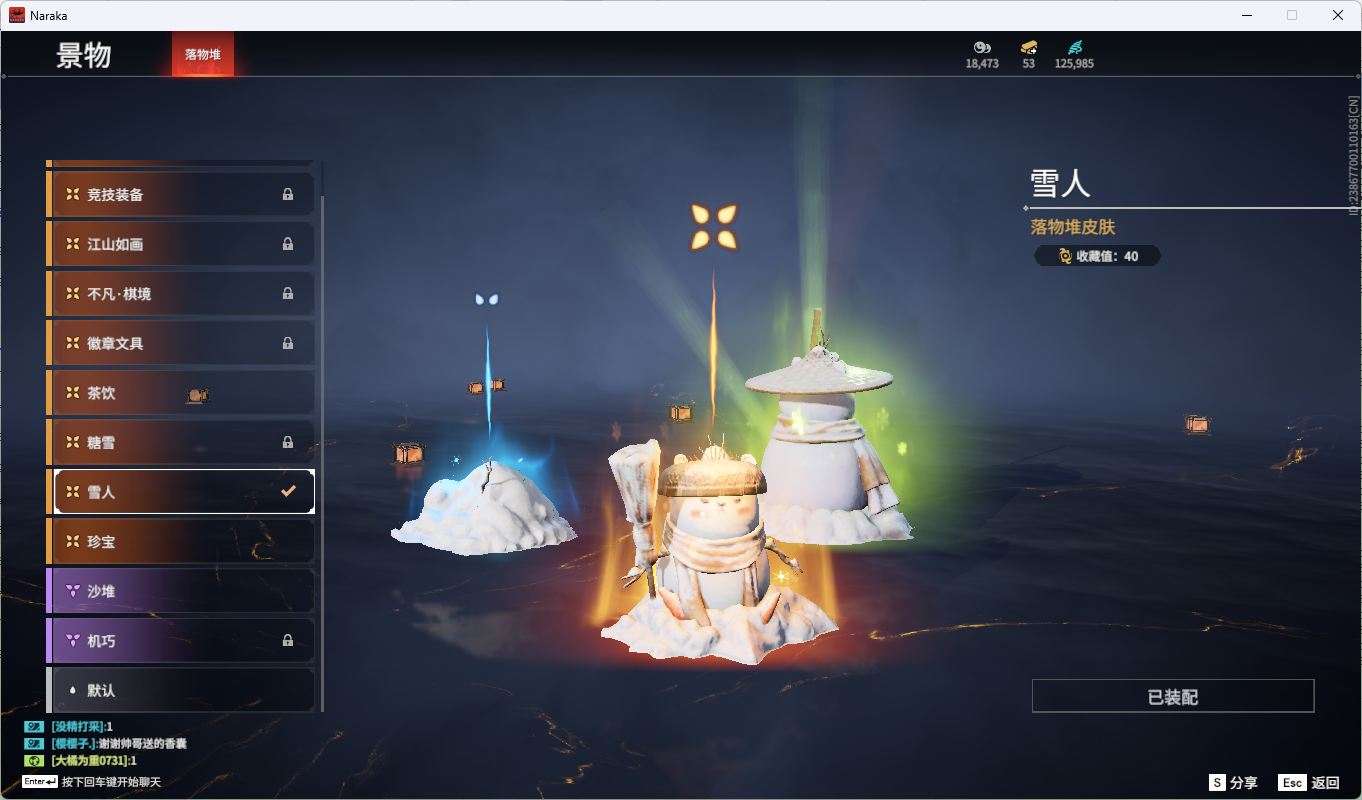Screen dimensions: 1362x800
Task: Minimize the Naraka window
Action: point(1247,15)
